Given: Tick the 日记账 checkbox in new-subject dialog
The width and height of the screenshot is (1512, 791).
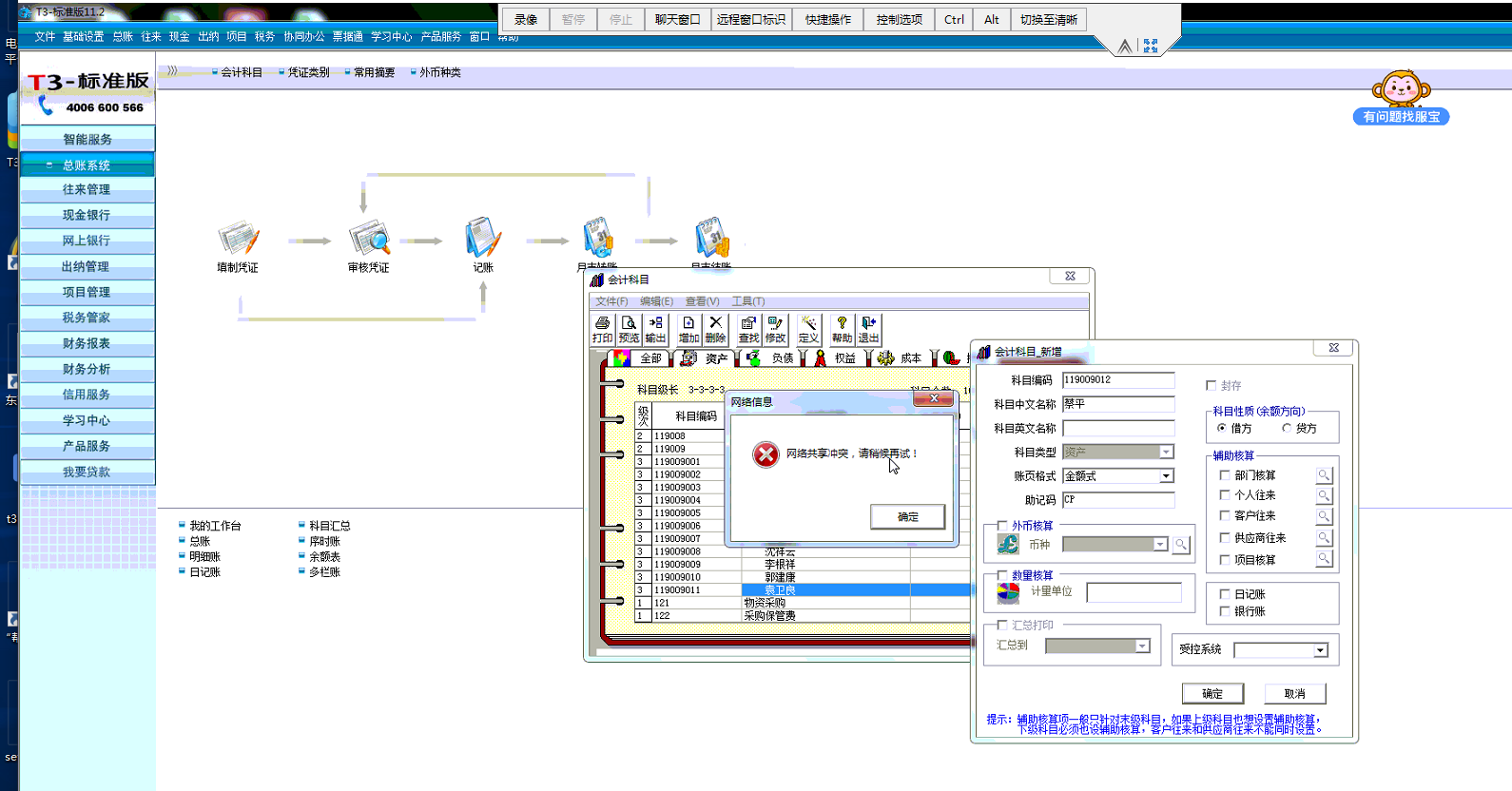Looking at the screenshot, I should (1225, 593).
